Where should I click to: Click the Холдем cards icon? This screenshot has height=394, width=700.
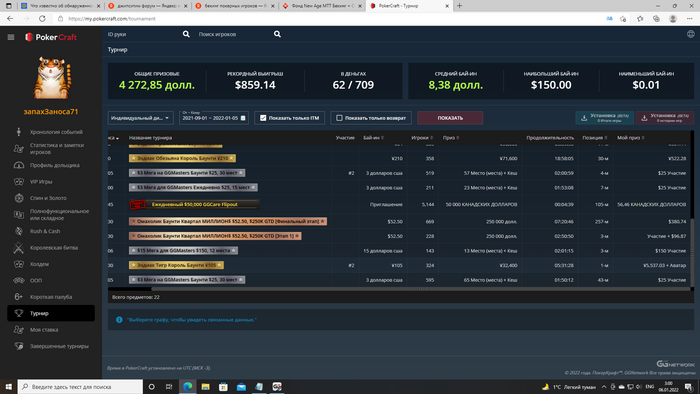18,264
